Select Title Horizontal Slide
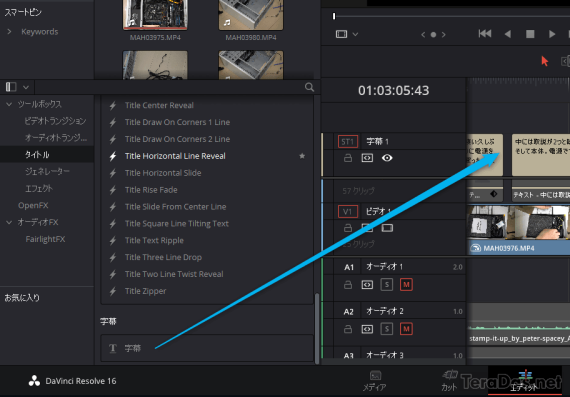Viewport: 570px width, 397px height. point(163,173)
